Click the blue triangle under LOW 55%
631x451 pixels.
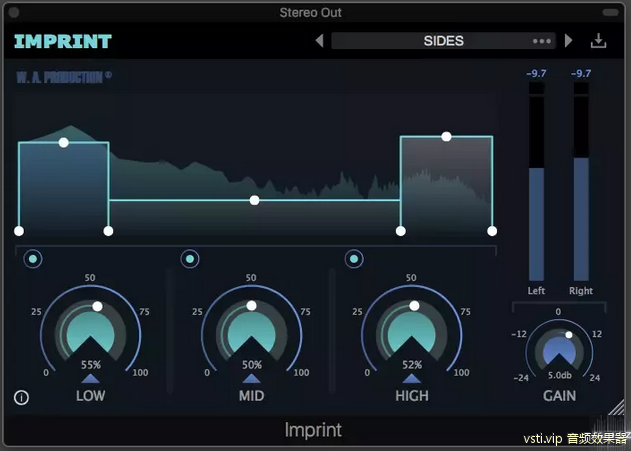tap(91, 379)
